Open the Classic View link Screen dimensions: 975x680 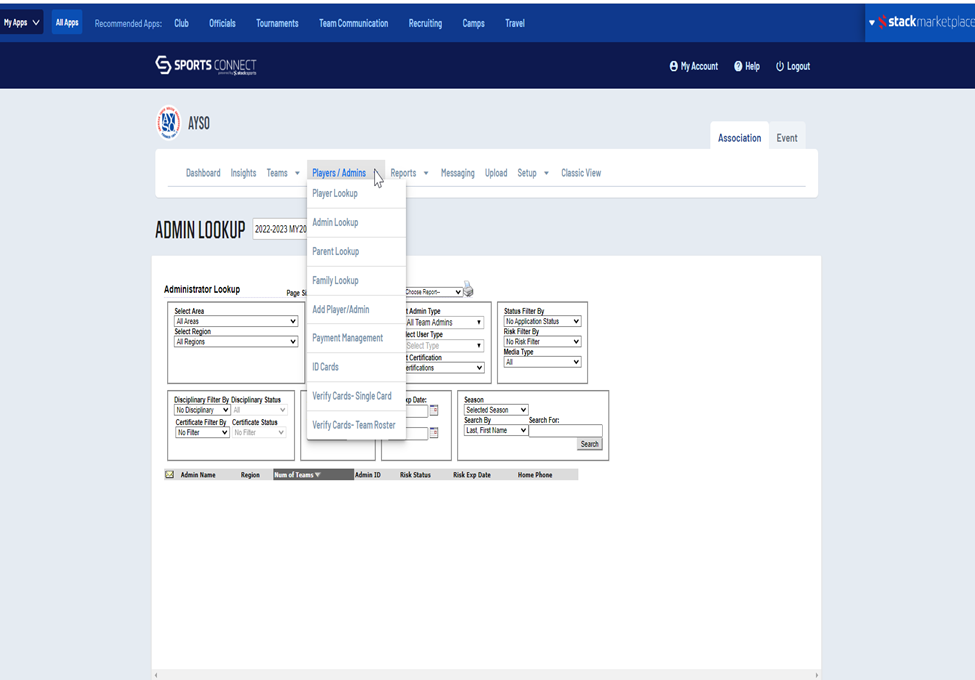(x=580, y=173)
